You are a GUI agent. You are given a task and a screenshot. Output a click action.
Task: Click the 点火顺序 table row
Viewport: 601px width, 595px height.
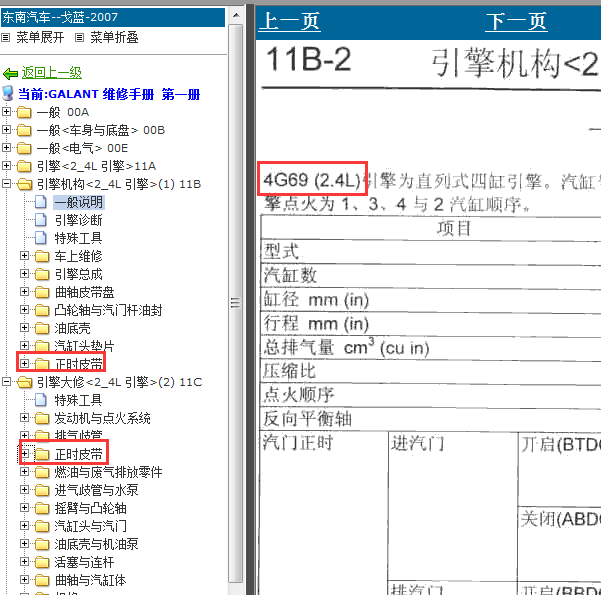click(x=431, y=395)
